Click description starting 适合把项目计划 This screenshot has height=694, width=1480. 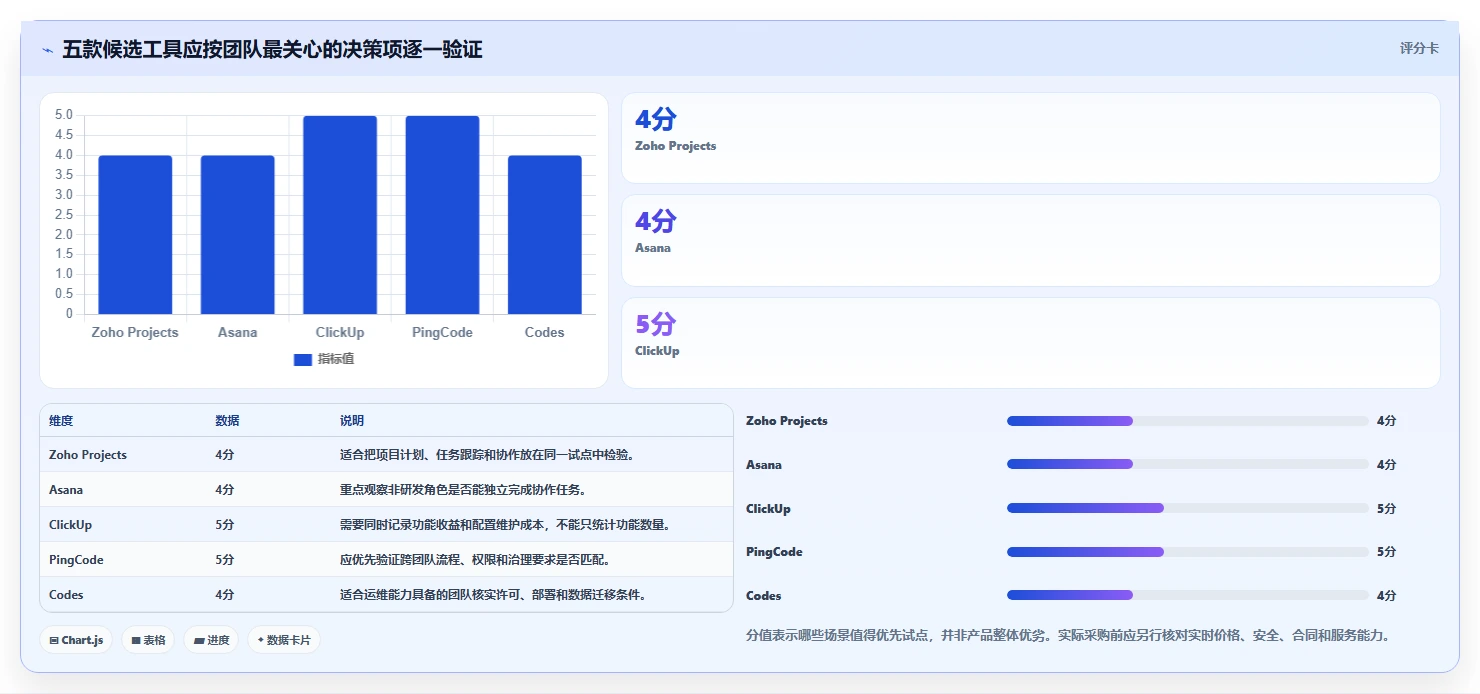pyautogui.click(x=488, y=455)
